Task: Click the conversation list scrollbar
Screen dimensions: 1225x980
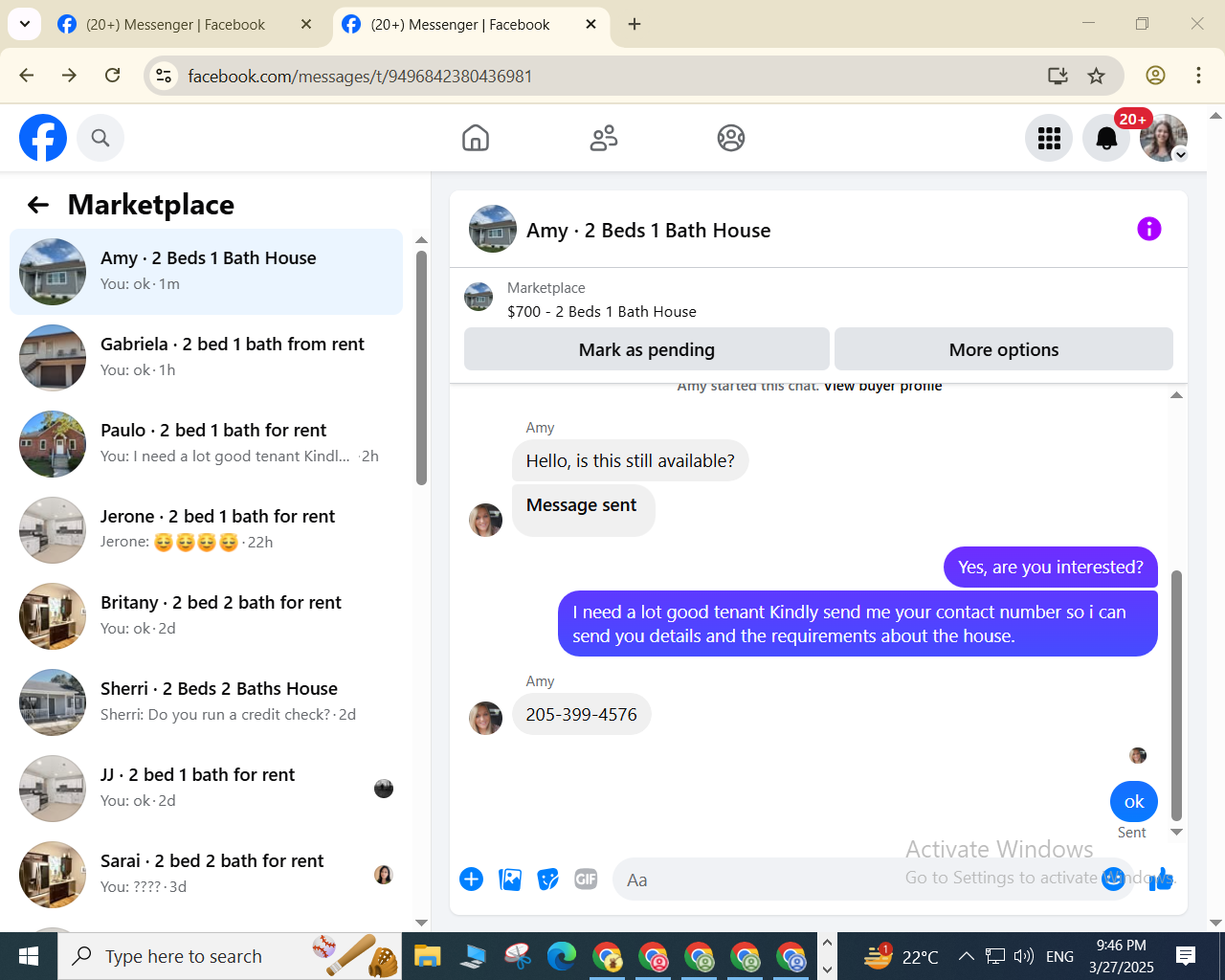Action: click(x=421, y=367)
